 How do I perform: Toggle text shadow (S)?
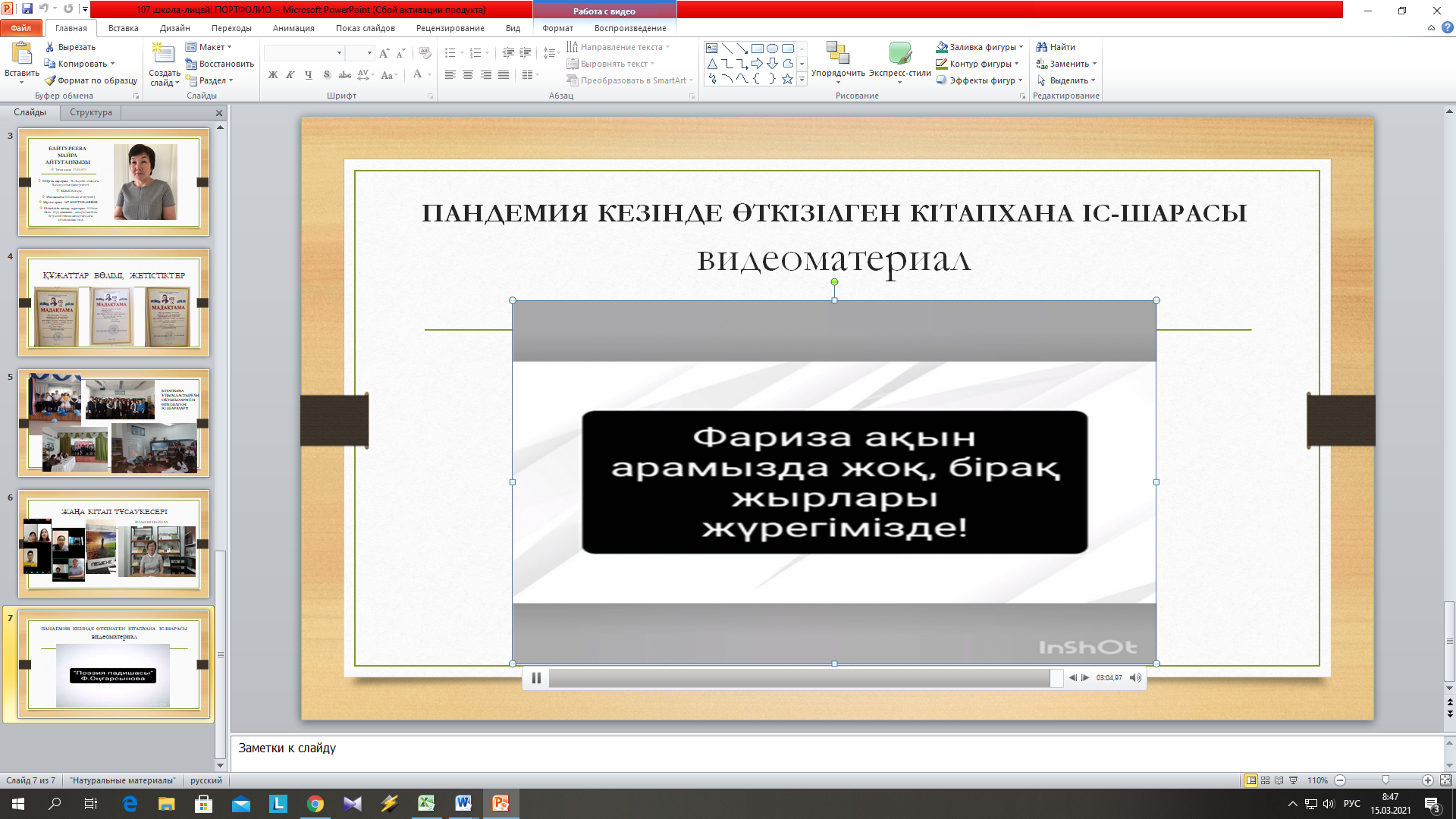click(x=327, y=75)
